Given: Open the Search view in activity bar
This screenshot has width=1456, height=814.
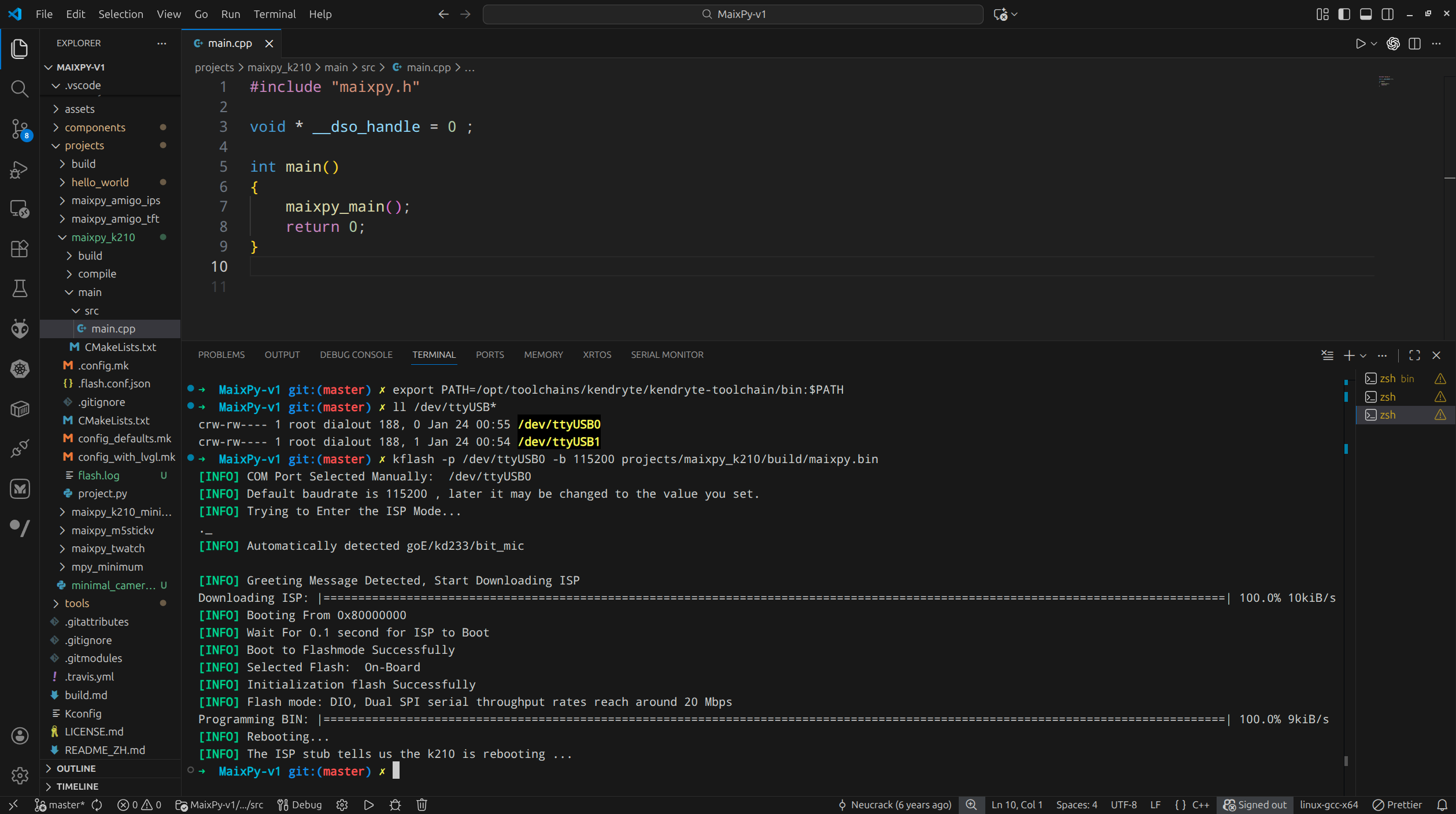Looking at the screenshot, I should pyautogui.click(x=20, y=88).
